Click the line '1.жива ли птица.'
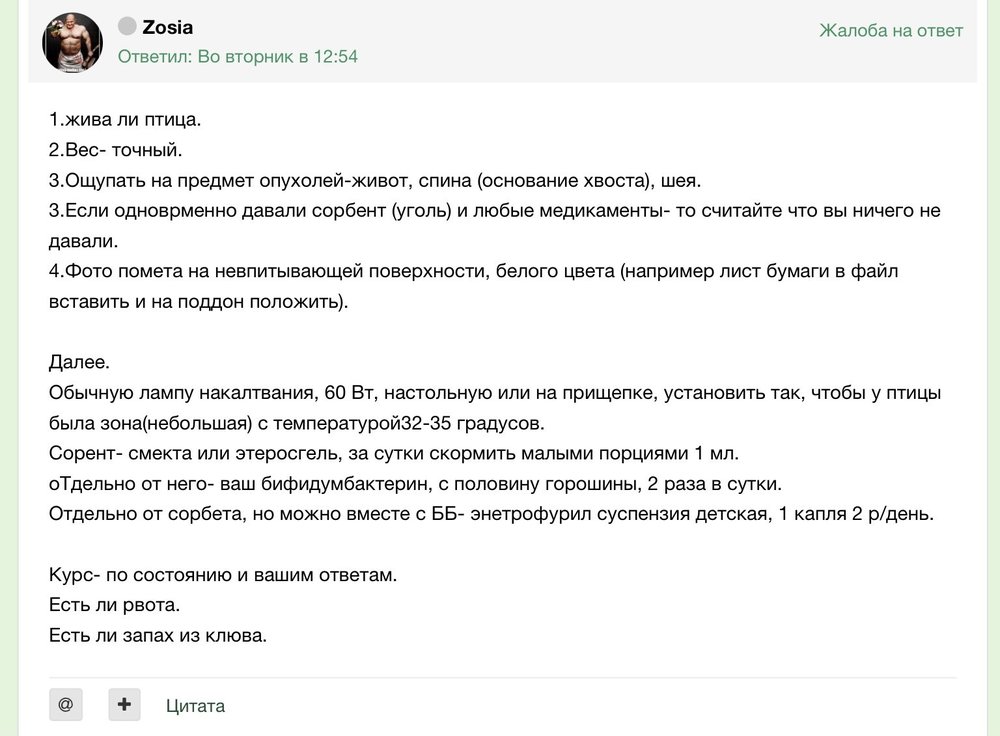1000x736 pixels. pyautogui.click(x=125, y=119)
